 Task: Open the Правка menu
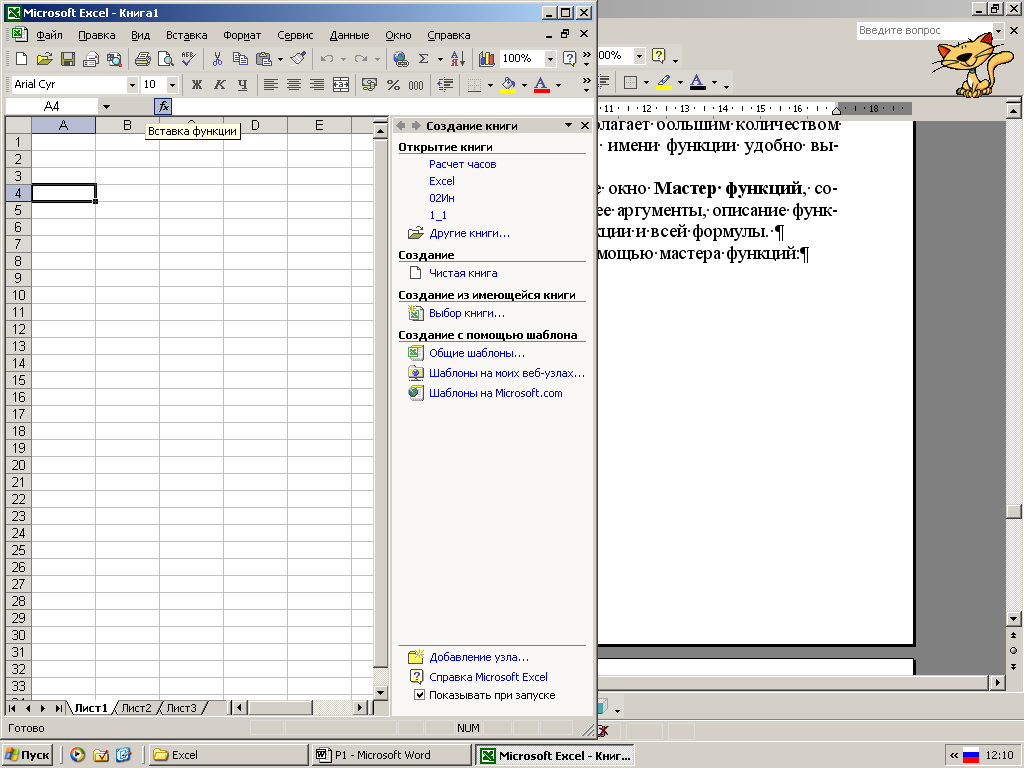tap(97, 35)
